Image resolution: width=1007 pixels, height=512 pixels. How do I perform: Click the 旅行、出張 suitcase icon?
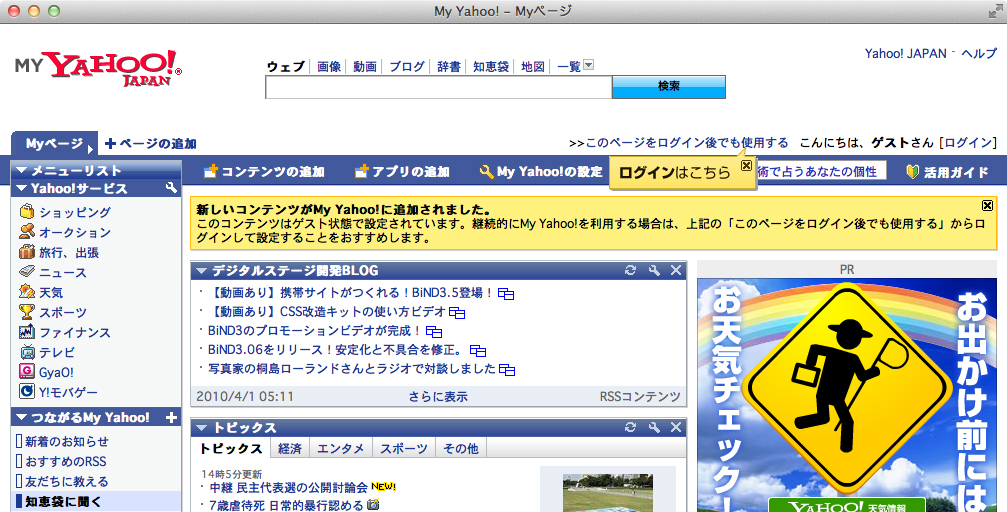27,252
